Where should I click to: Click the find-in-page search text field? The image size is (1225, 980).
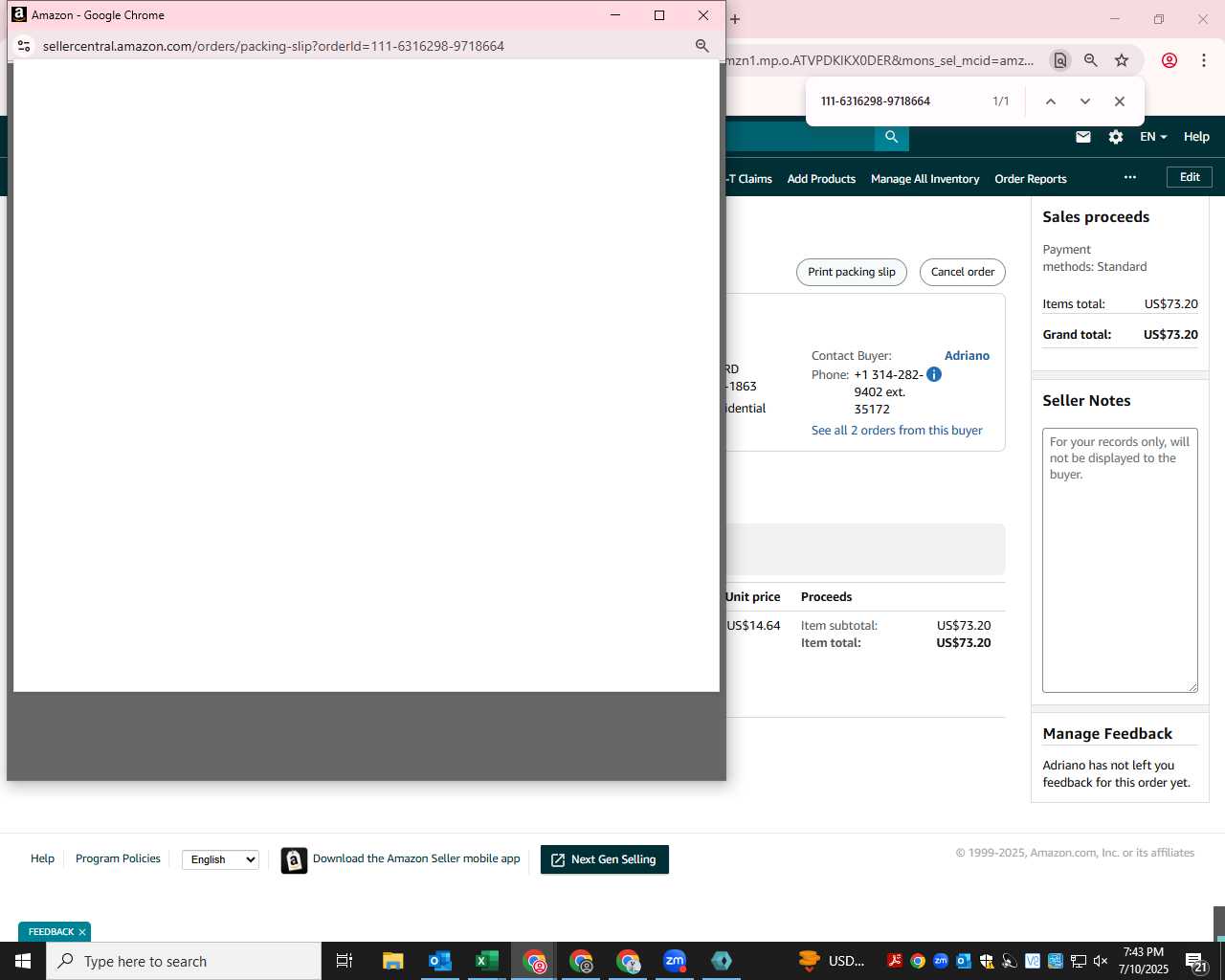[x=900, y=101]
